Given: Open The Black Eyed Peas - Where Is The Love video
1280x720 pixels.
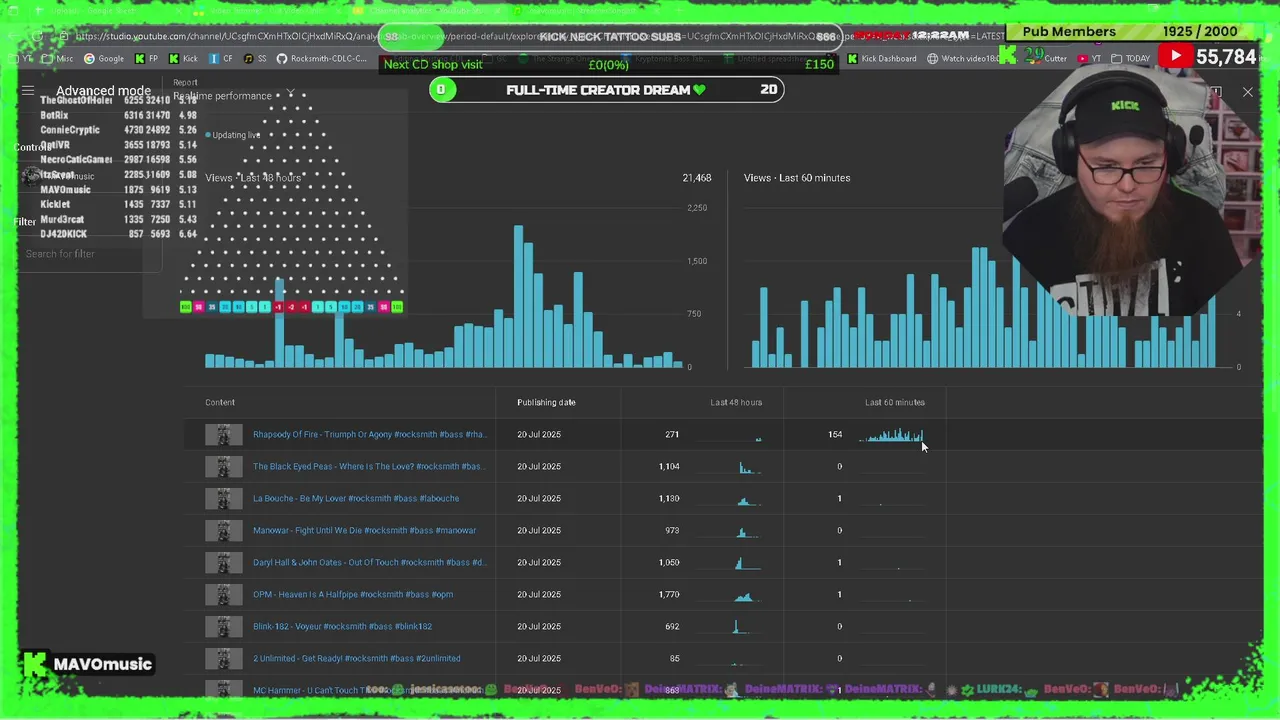Looking at the screenshot, I should click(368, 466).
